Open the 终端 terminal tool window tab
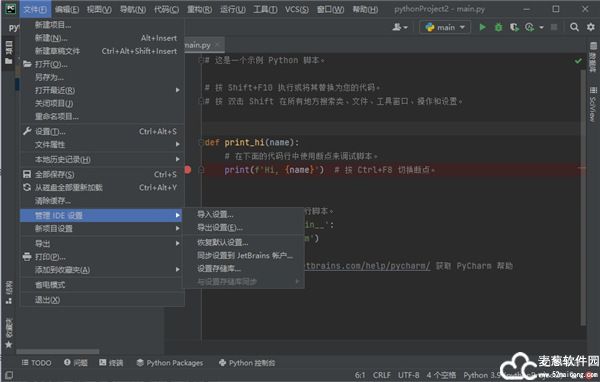Screen dimensions: 600x382 [111, 363]
